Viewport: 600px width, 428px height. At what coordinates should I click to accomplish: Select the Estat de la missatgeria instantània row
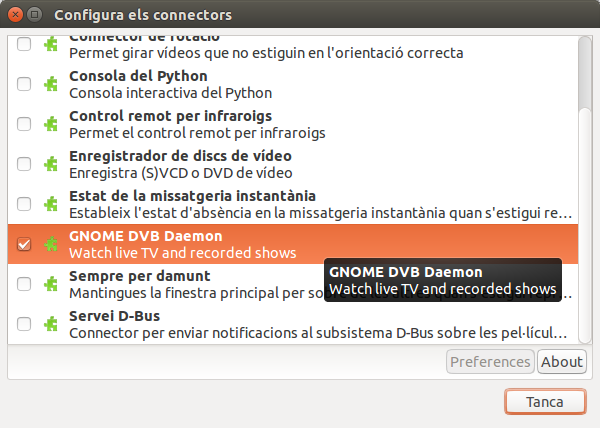(x=300, y=204)
